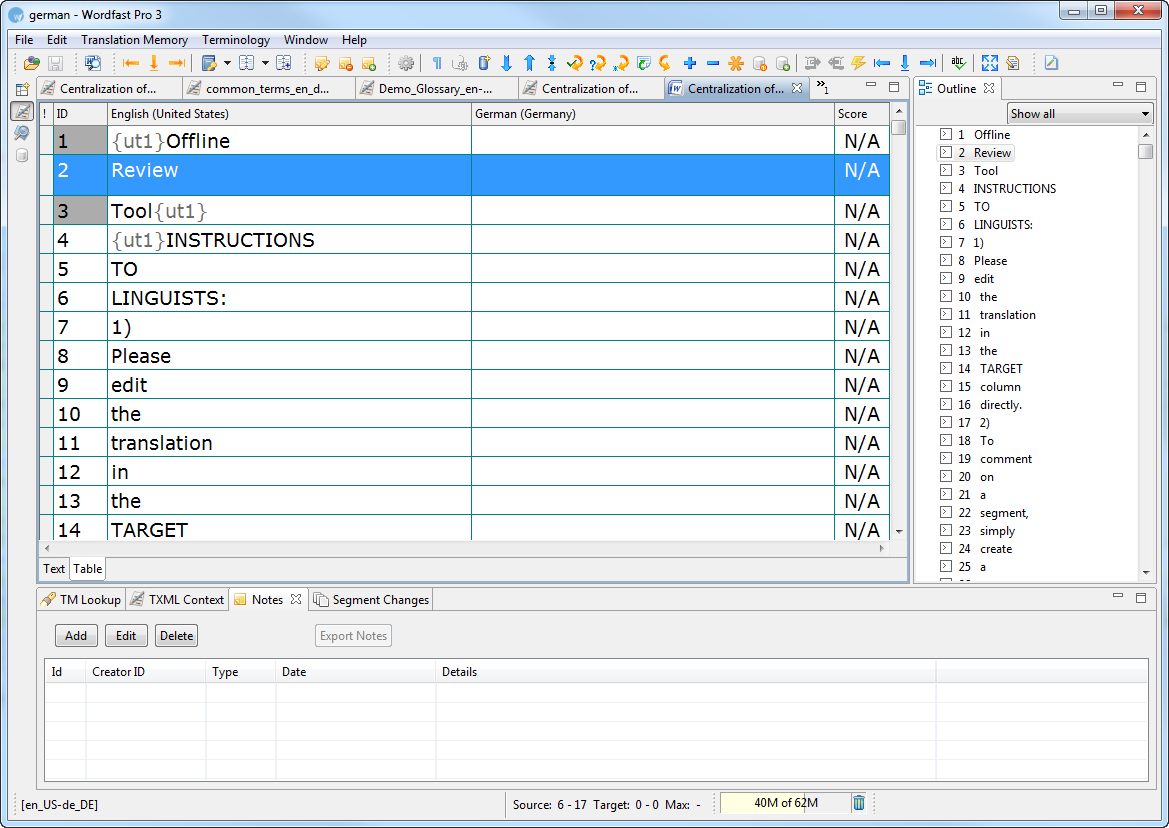Viewport: 1169px width, 828px height.
Task: Open the Translation Memory menu
Action: (134, 39)
